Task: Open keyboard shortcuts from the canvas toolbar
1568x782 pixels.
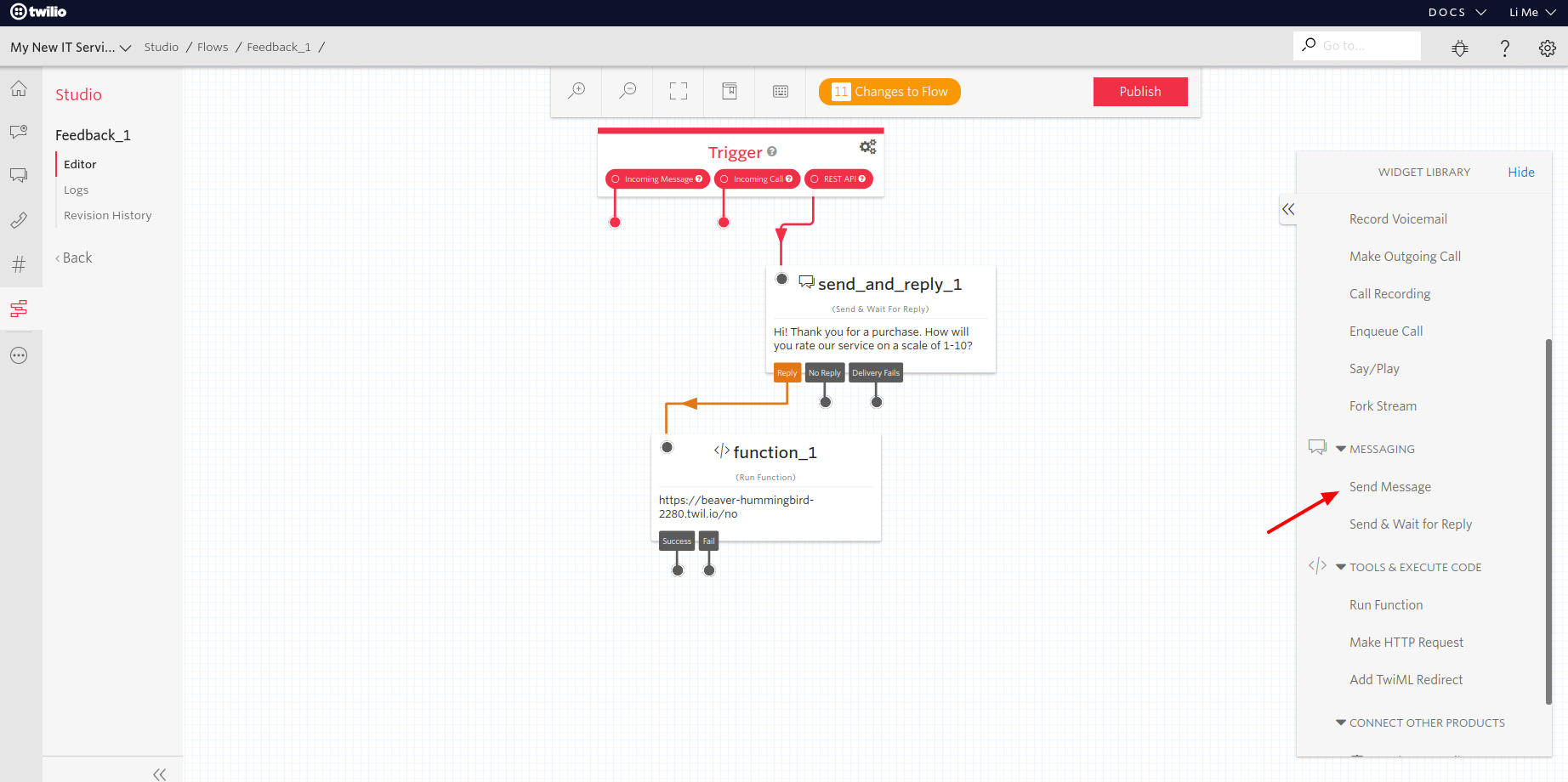Action: tap(781, 90)
